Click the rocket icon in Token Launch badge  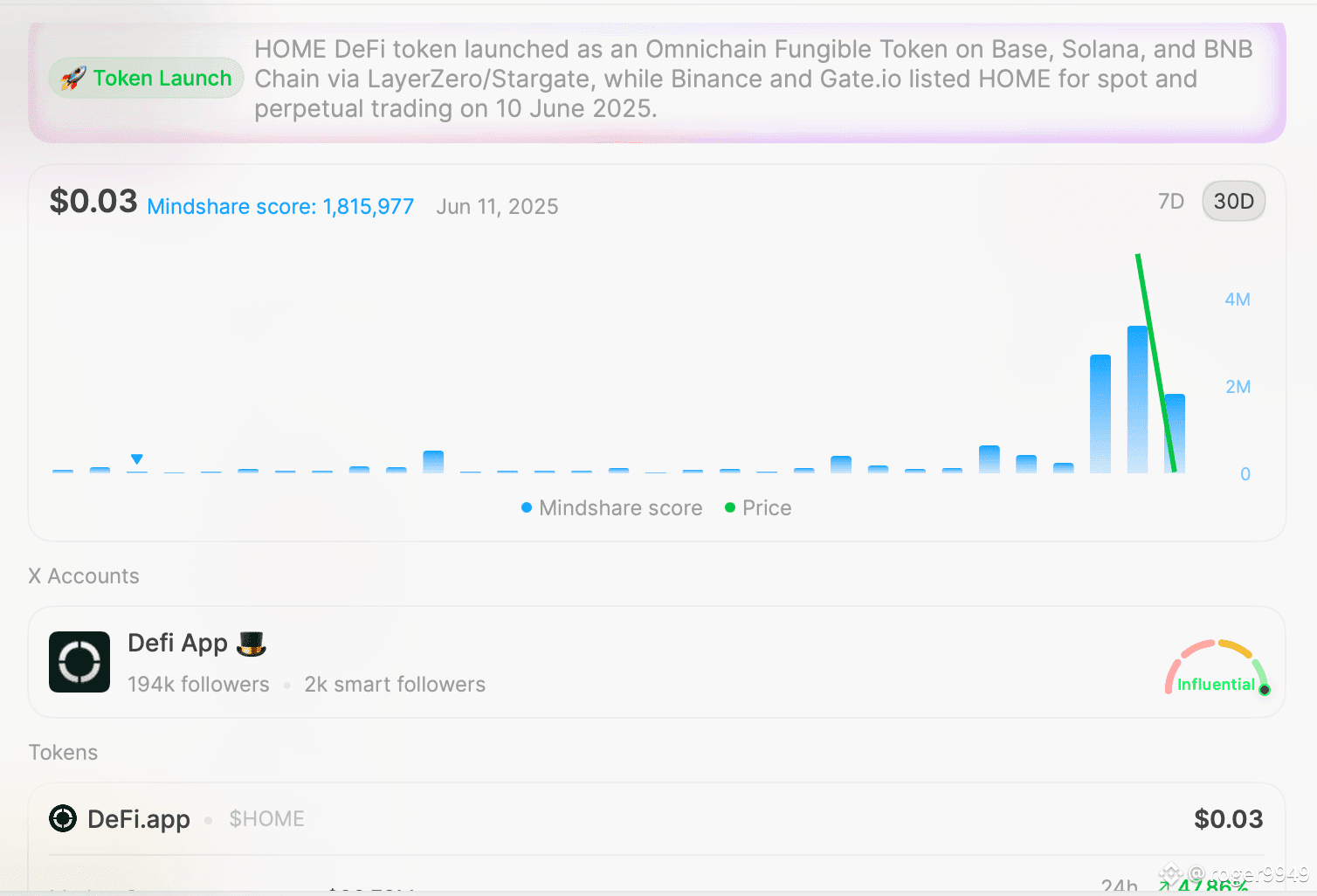click(x=73, y=79)
